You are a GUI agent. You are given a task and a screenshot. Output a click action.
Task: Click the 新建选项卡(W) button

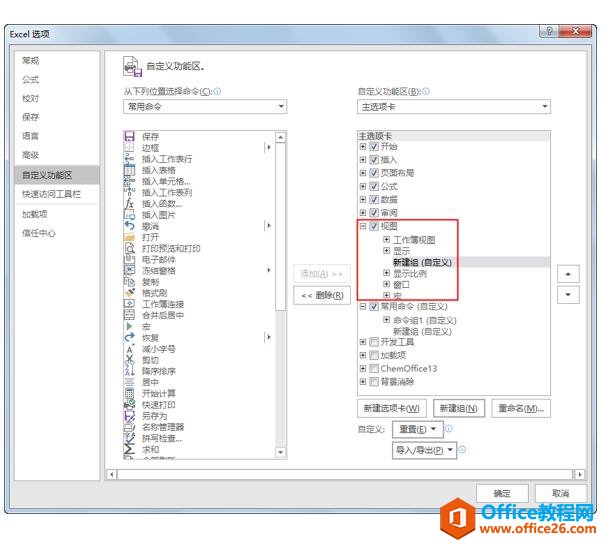click(x=391, y=408)
